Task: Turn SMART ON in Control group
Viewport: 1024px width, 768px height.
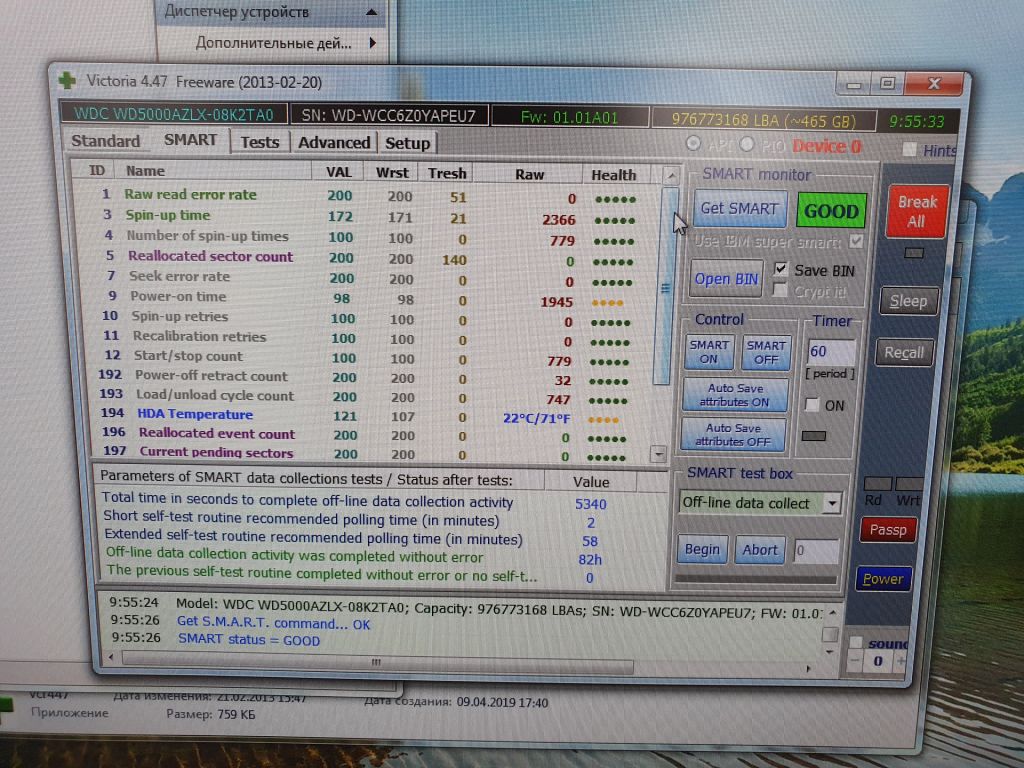Action: tap(709, 352)
